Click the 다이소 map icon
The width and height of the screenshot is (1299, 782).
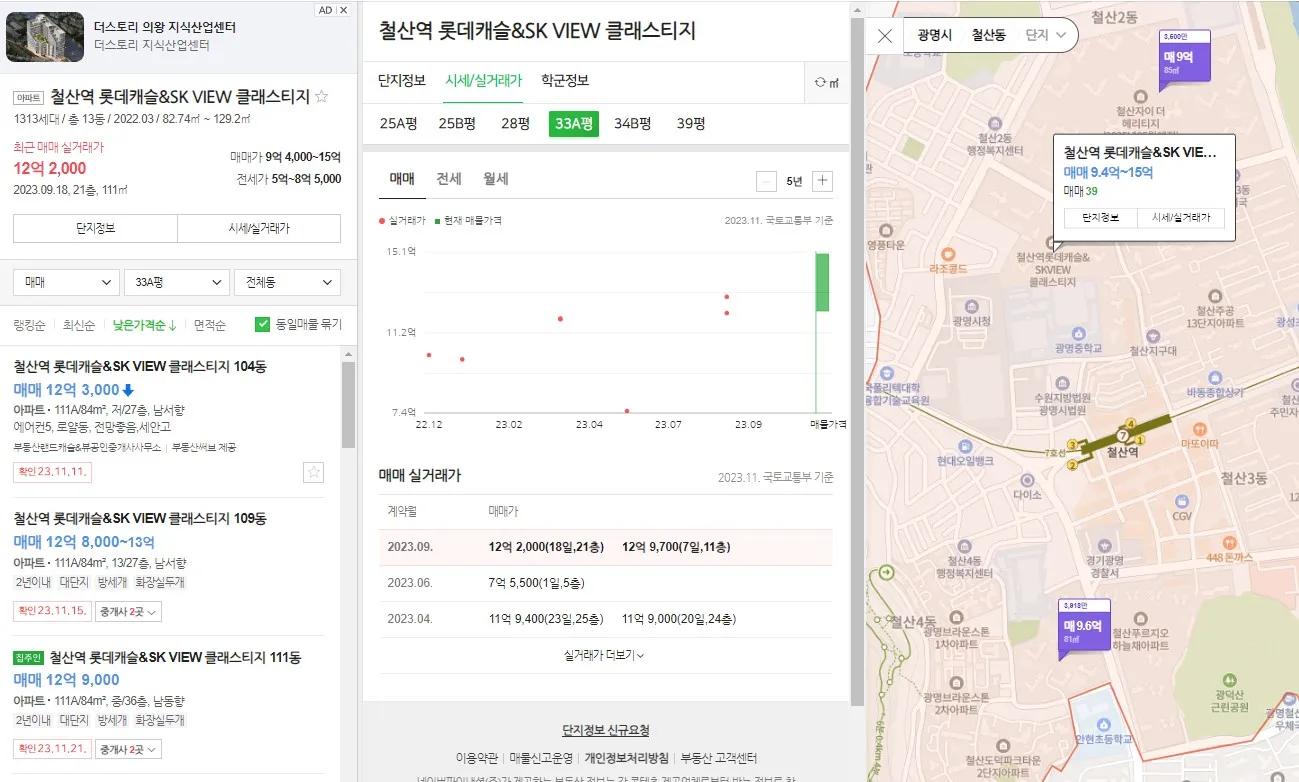1026,479
